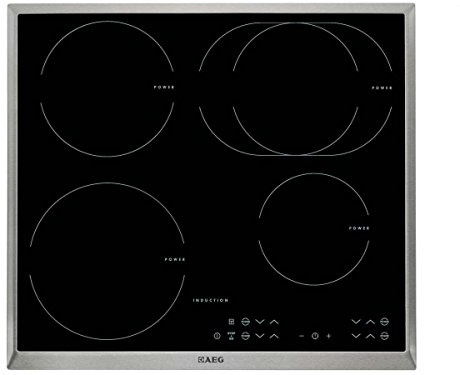Viewport: 460px width, 375px height.
Task: Lower heat with the upper-left down arrow
Action: [x=260, y=322]
